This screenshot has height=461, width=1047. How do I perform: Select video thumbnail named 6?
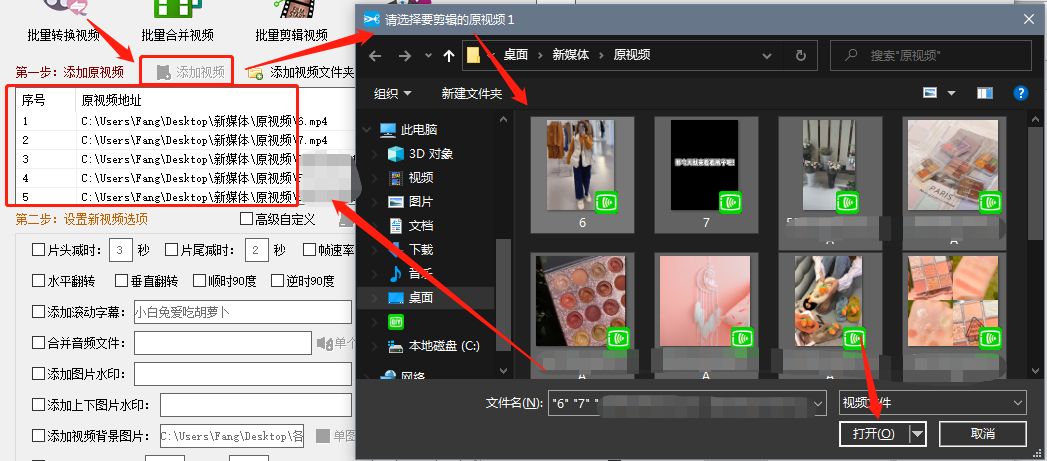click(582, 174)
